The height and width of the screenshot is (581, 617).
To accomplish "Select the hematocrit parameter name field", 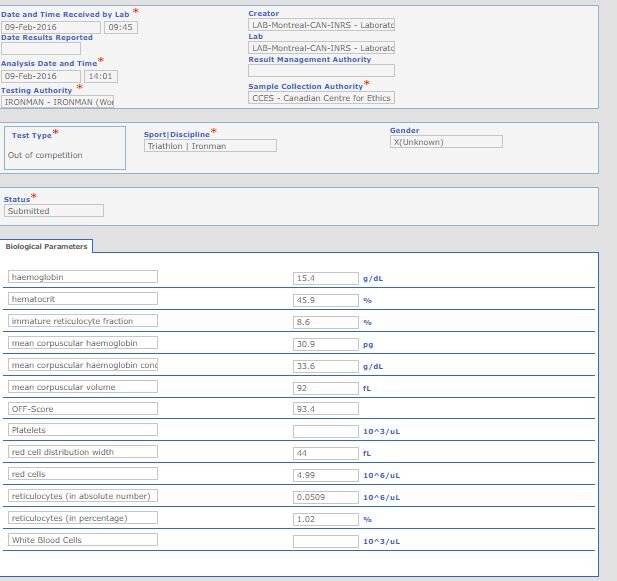I will pos(83,299).
